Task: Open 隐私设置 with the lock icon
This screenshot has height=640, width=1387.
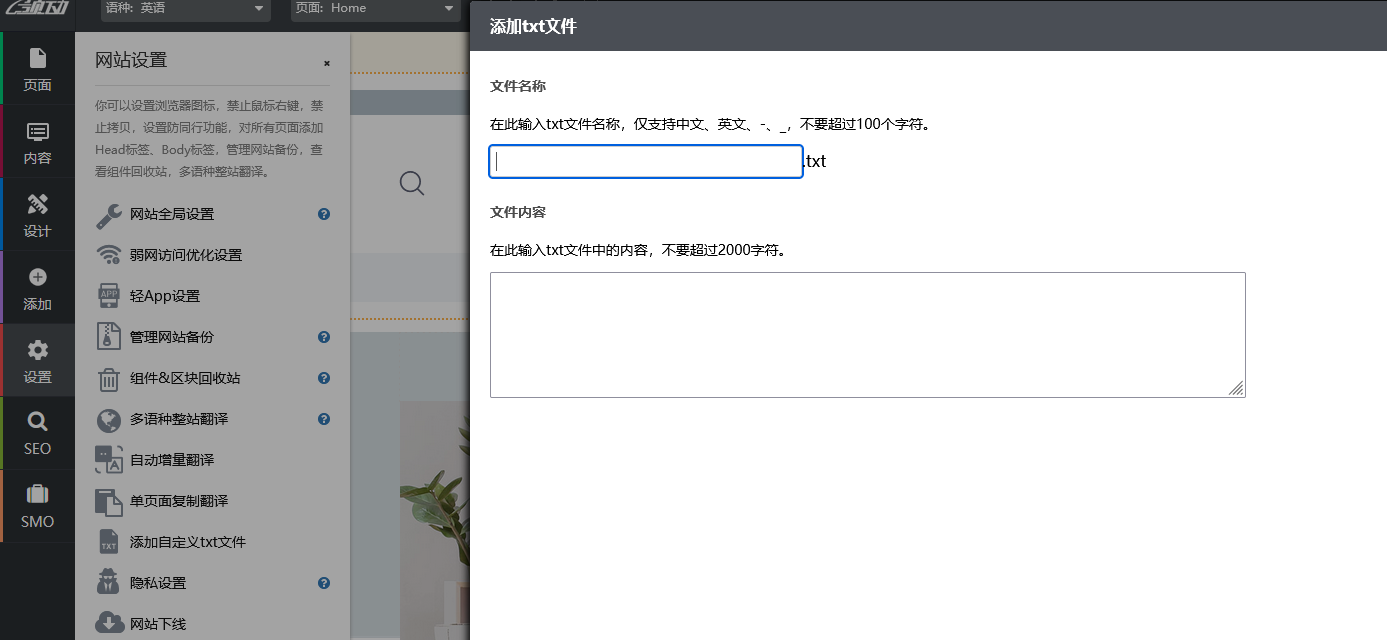Action: [x=108, y=582]
